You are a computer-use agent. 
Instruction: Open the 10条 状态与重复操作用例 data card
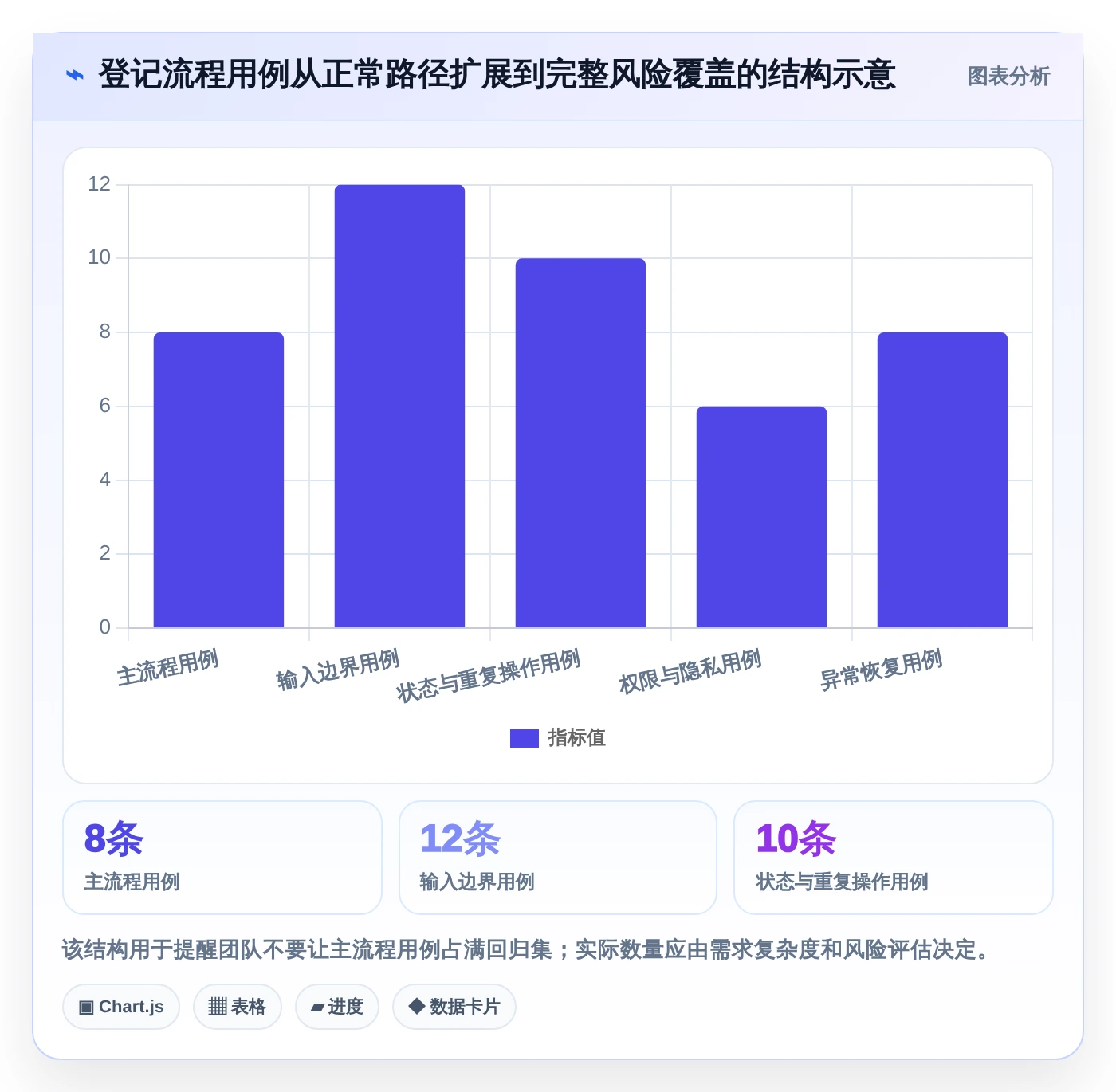(x=894, y=858)
